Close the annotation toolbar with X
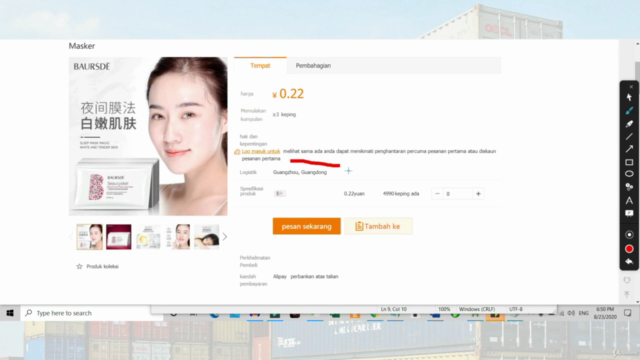The width and height of the screenshot is (640, 360). pyautogui.click(x=631, y=87)
